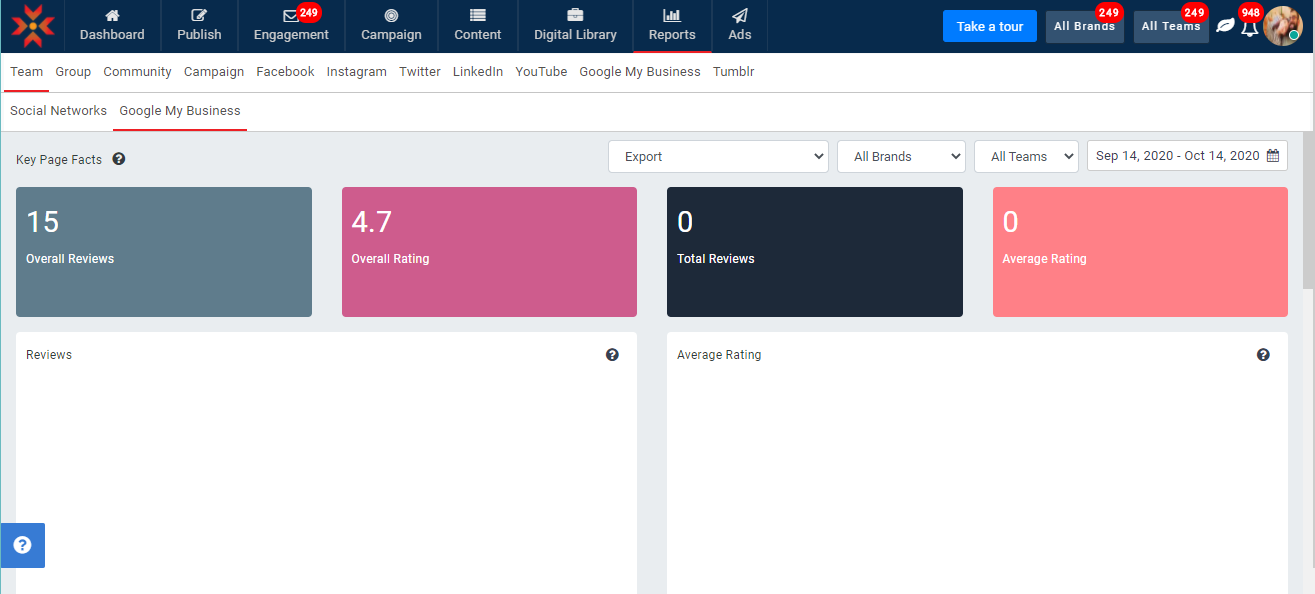Image resolution: width=1315 pixels, height=594 pixels.
Task: Click the All Teams top bar button
Action: pos(1170,27)
